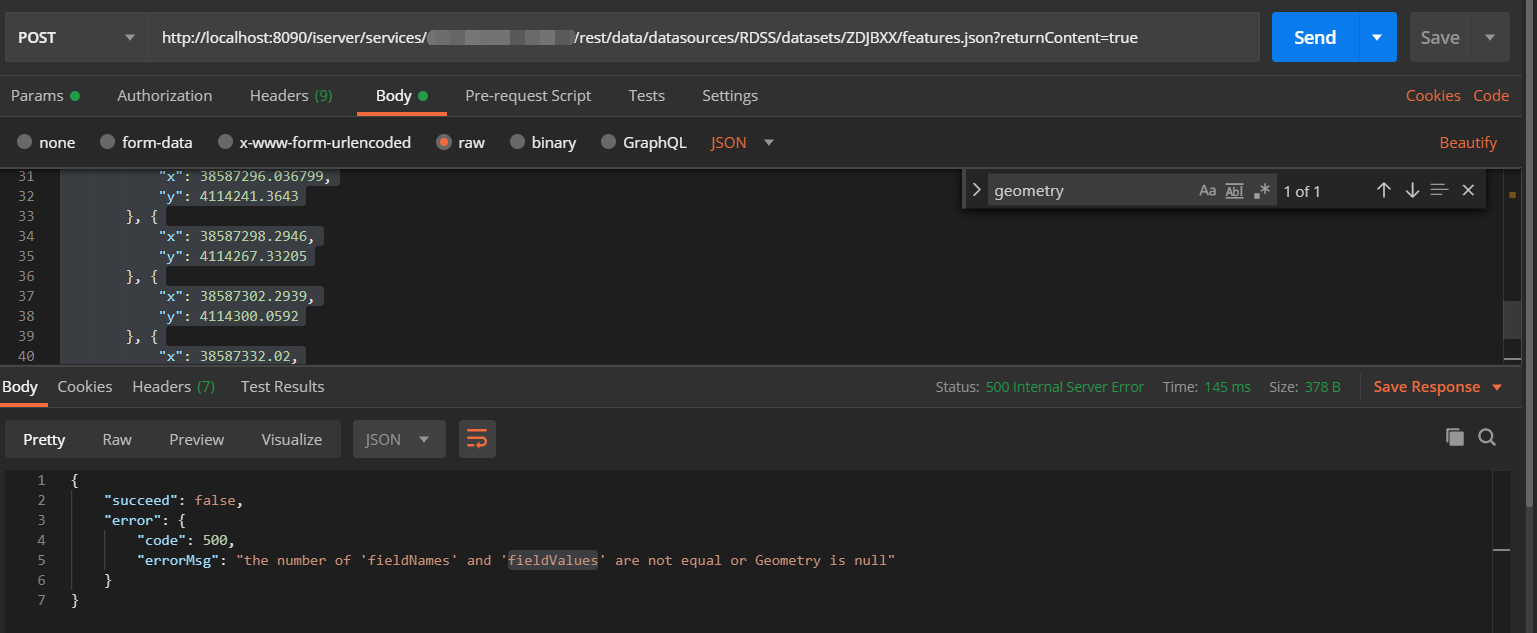1537x633 pixels.
Task: Select Visualize response view
Action: pos(292,439)
